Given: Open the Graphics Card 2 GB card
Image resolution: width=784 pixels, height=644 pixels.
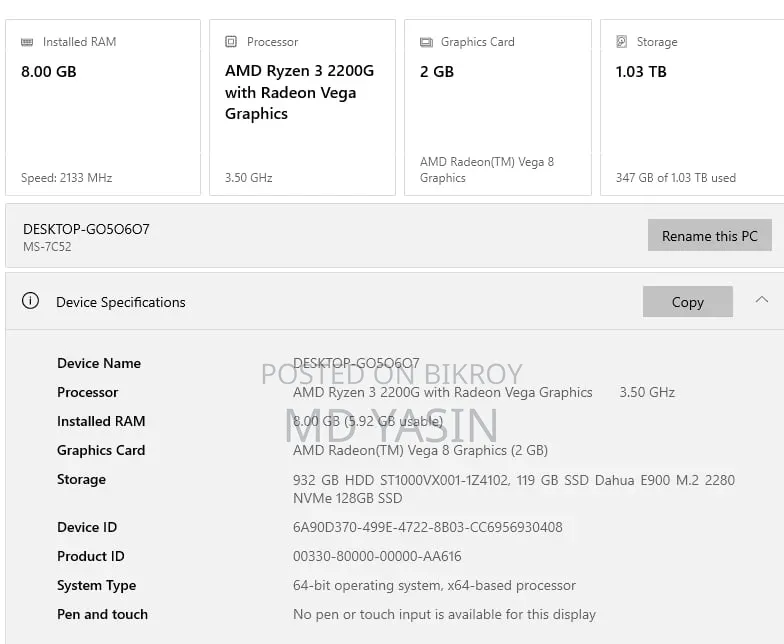Looking at the screenshot, I should click(498, 108).
